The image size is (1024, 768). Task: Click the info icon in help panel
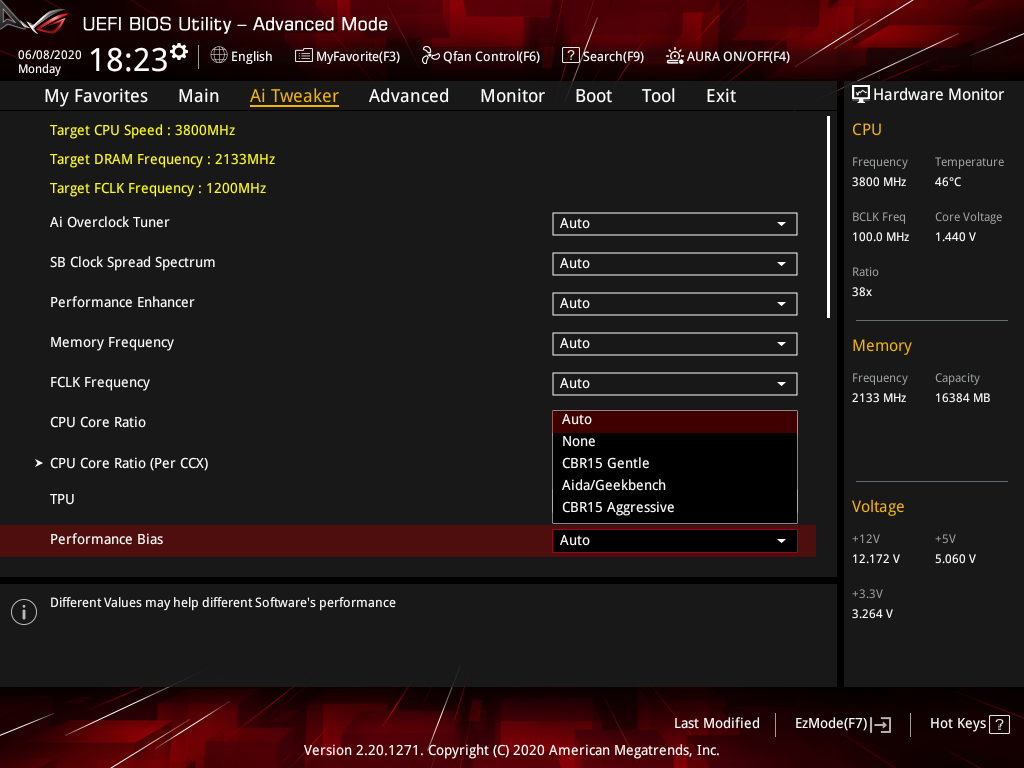click(x=24, y=612)
